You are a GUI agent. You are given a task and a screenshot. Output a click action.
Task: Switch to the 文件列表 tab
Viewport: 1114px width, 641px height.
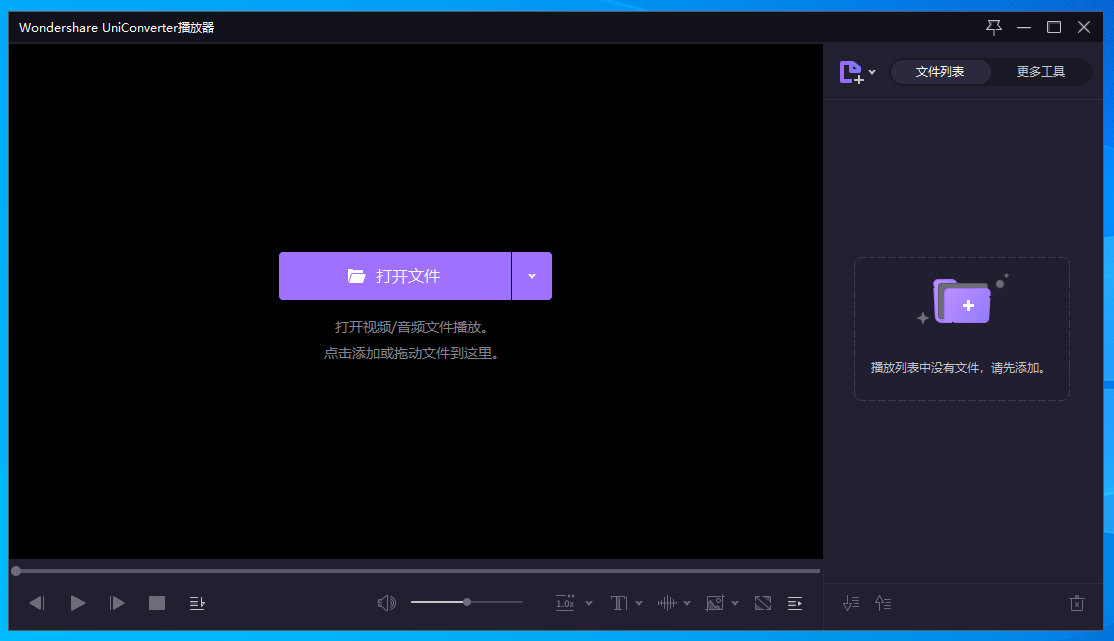pyautogui.click(x=940, y=72)
